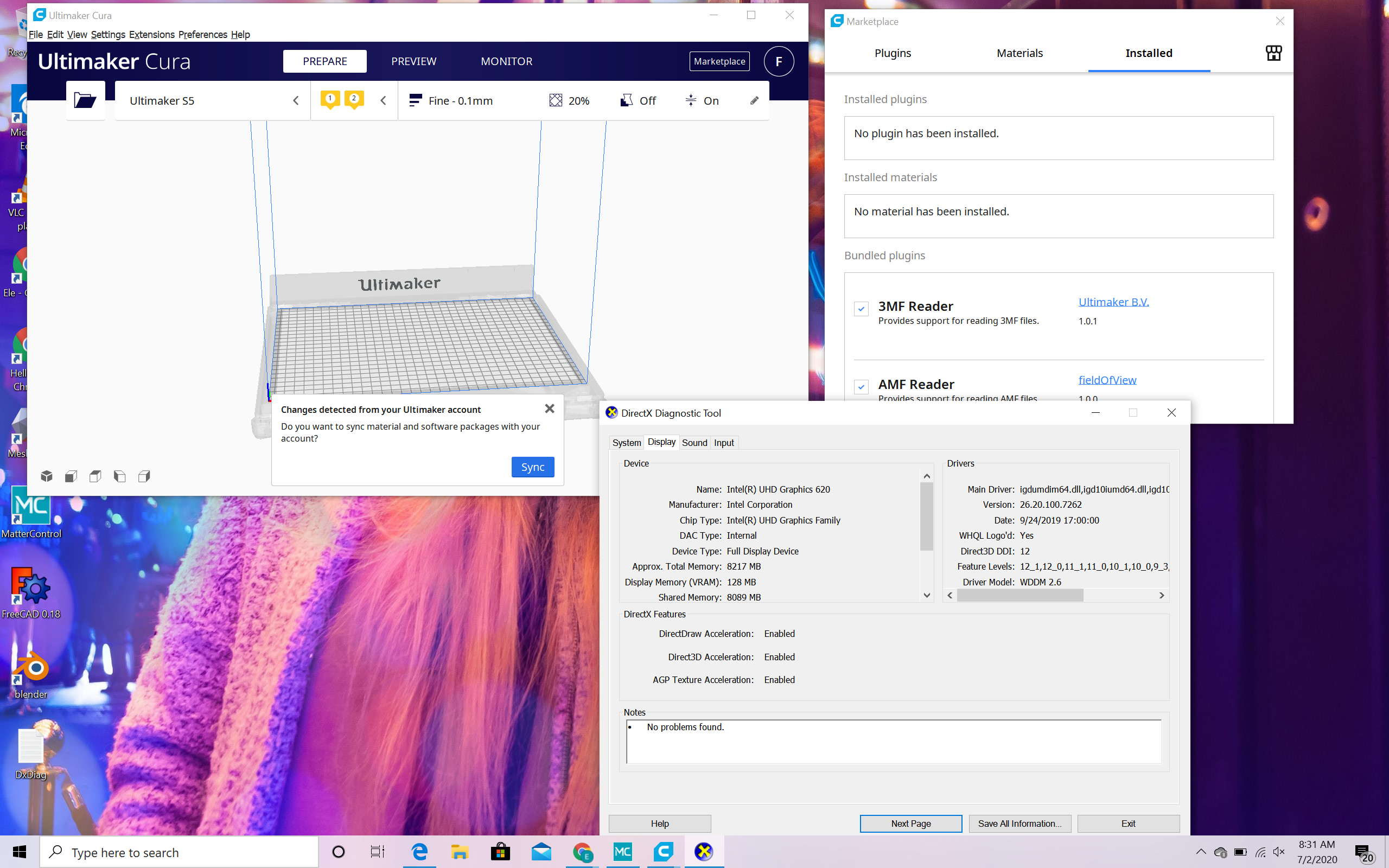Viewport: 1389px width, 868px height.
Task: Switch to front view camera icon
Action: (x=71, y=476)
